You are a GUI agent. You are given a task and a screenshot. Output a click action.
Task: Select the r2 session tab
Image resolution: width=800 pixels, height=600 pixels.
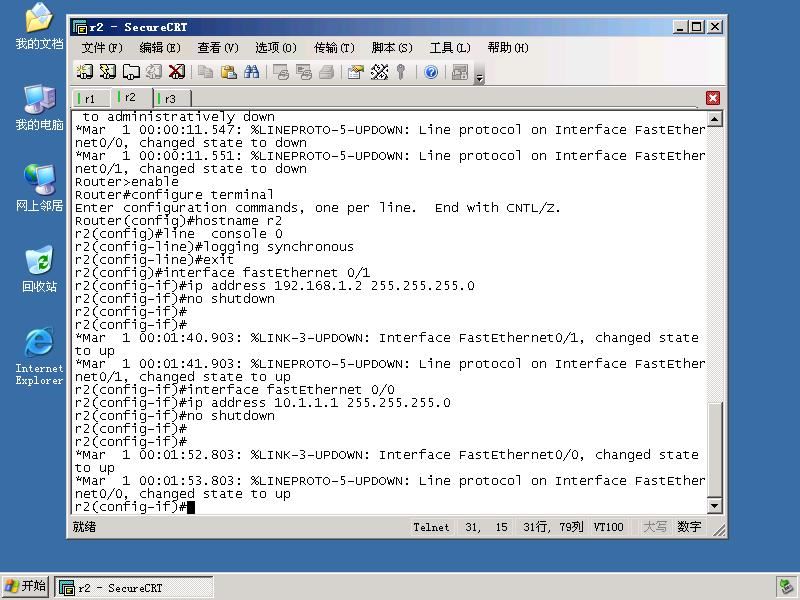click(131, 97)
